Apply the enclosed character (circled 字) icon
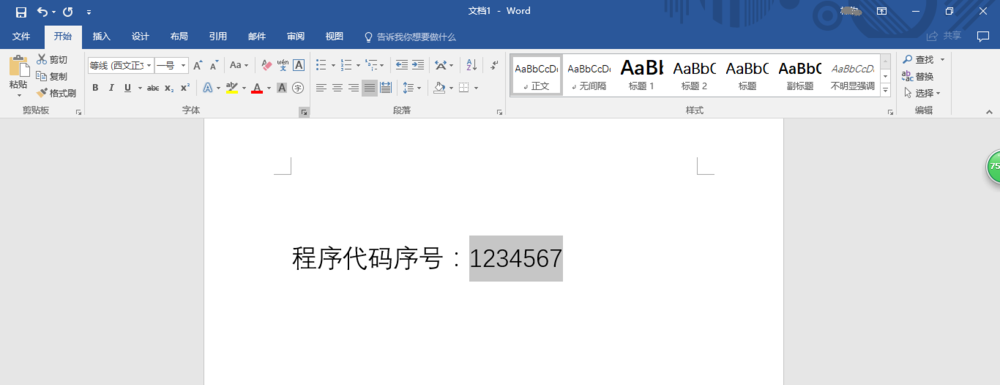1000x385 pixels. click(x=298, y=88)
